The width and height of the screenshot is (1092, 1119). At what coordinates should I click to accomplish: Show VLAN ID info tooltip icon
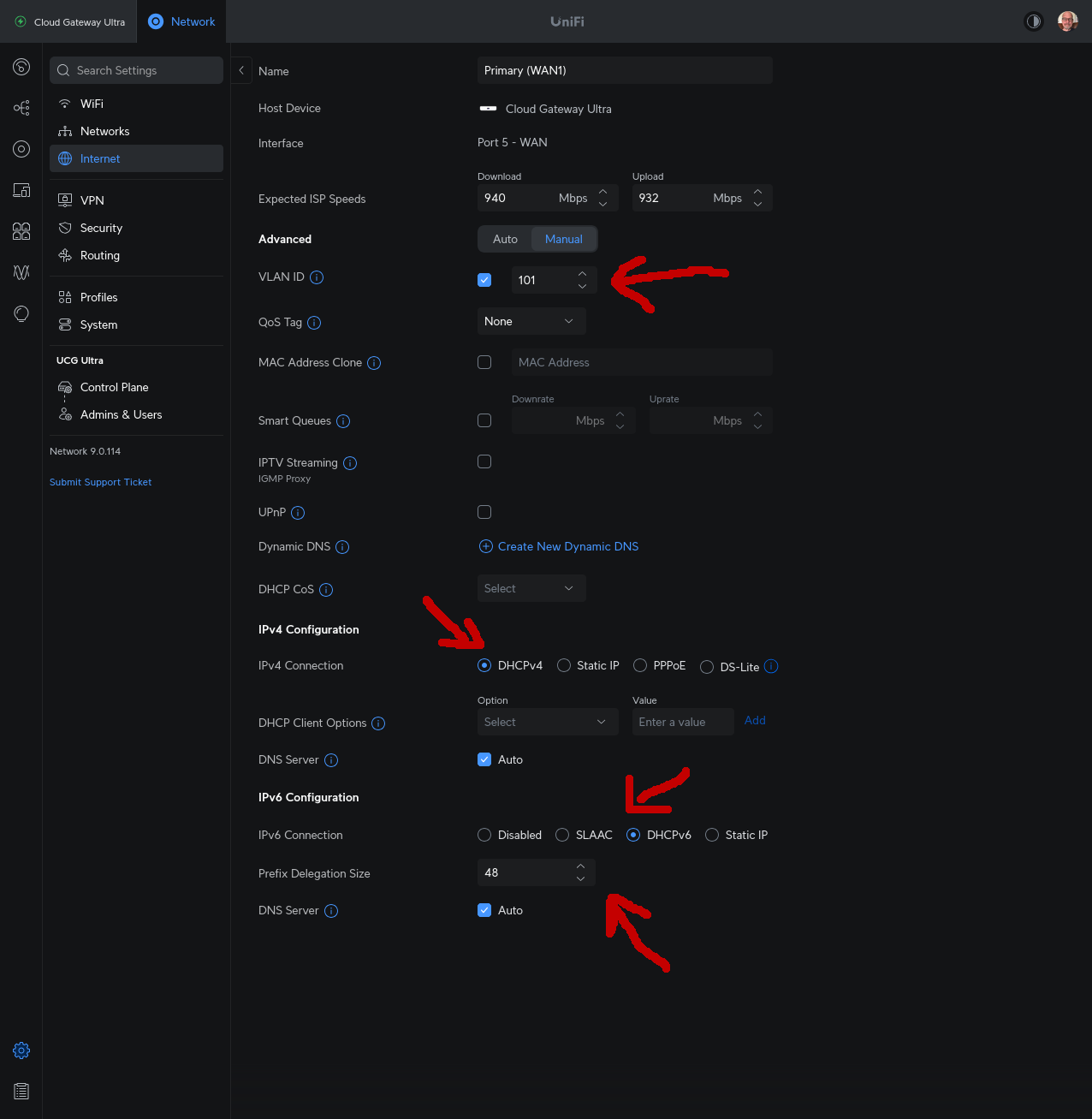pyautogui.click(x=317, y=277)
